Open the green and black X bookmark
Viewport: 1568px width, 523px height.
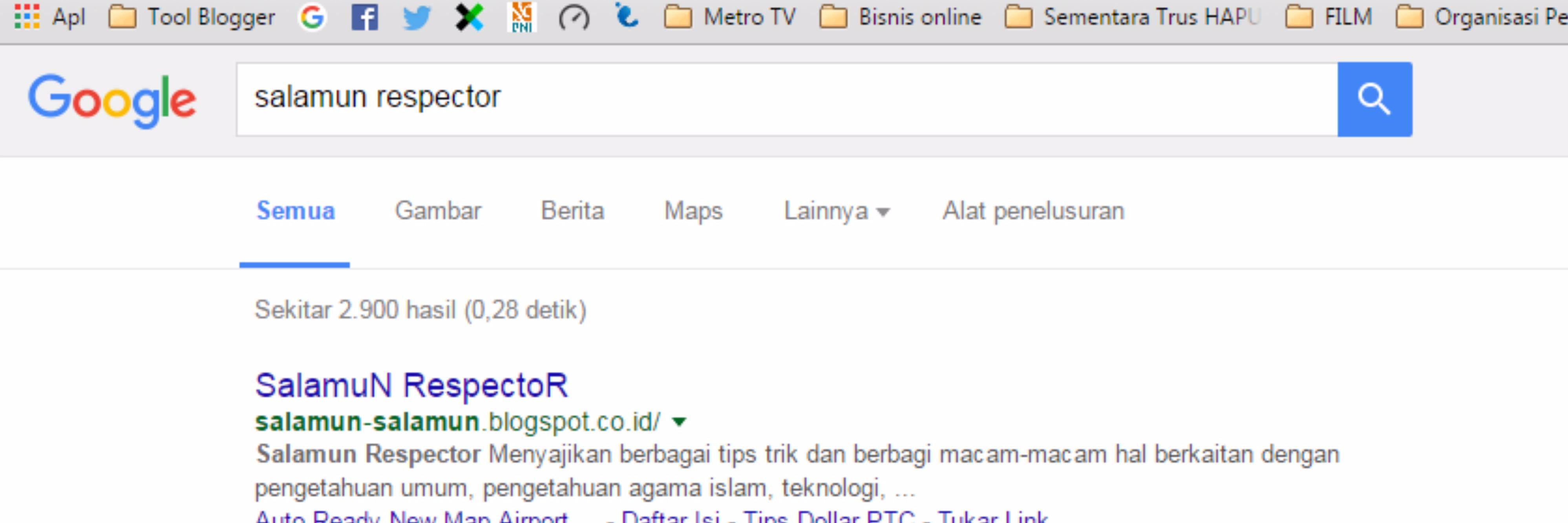click(x=469, y=17)
